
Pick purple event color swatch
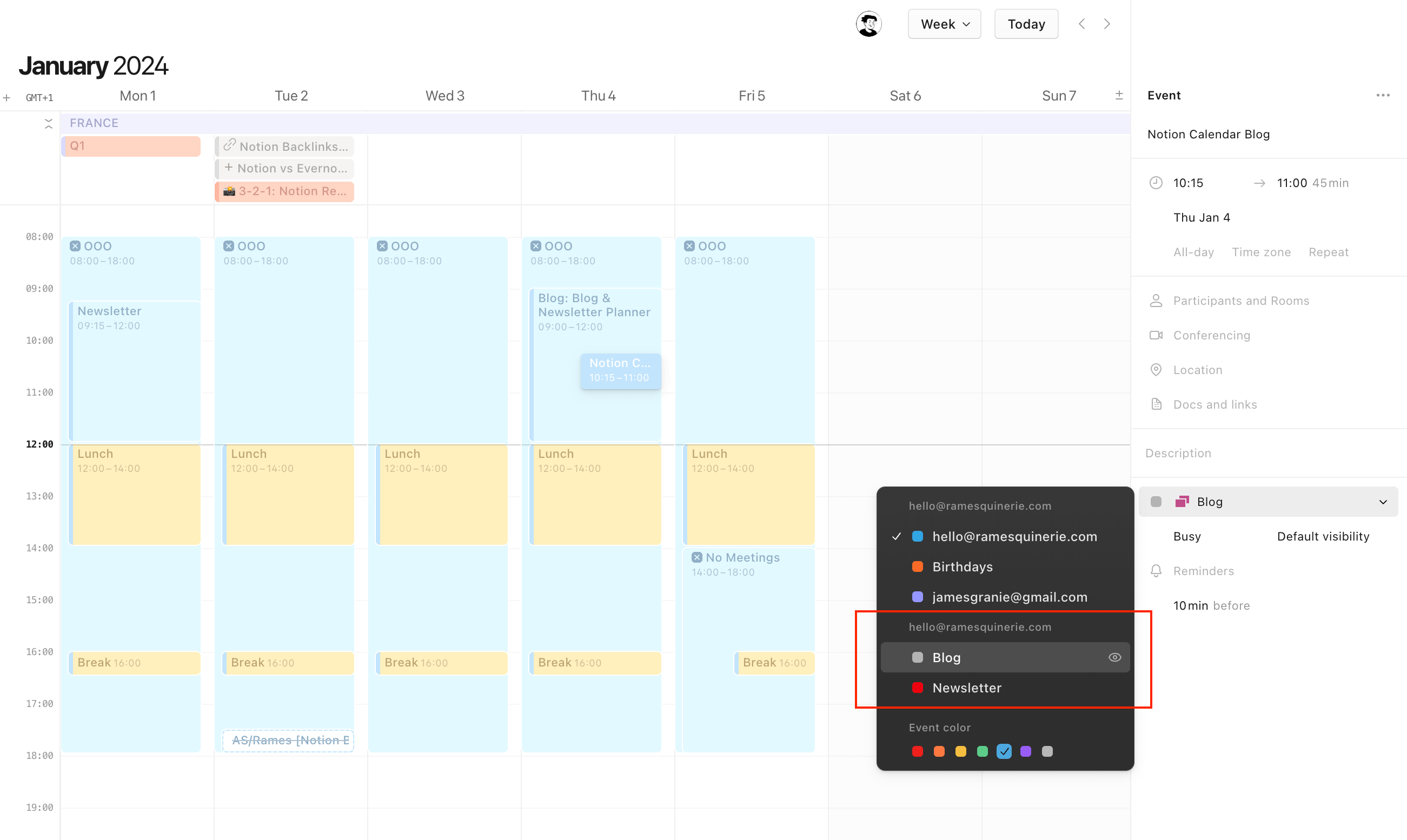[x=1025, y=751]
